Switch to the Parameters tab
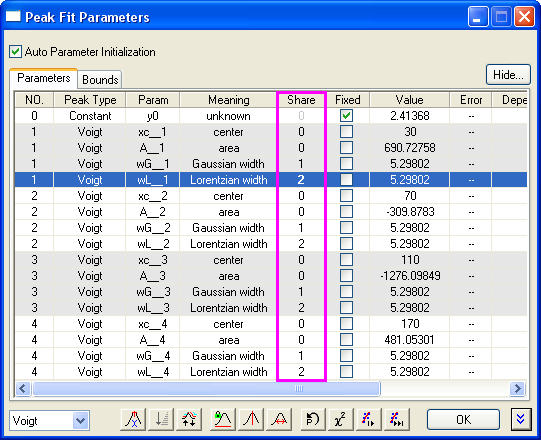541x440 pixels. coord(43,78)
